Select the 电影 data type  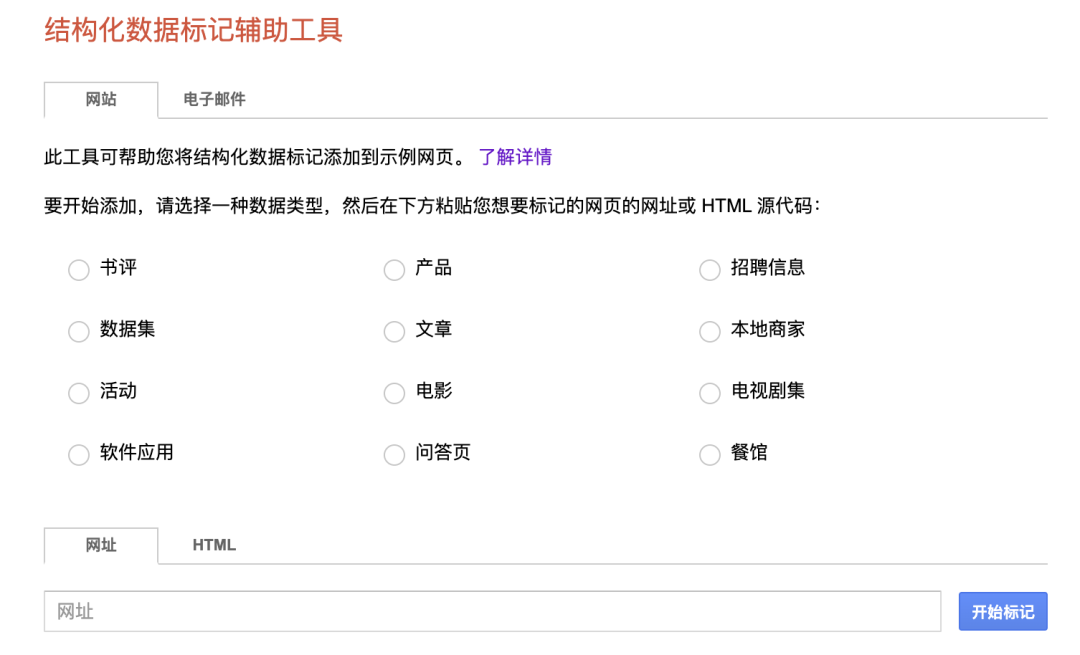click(x=395, y=393)
